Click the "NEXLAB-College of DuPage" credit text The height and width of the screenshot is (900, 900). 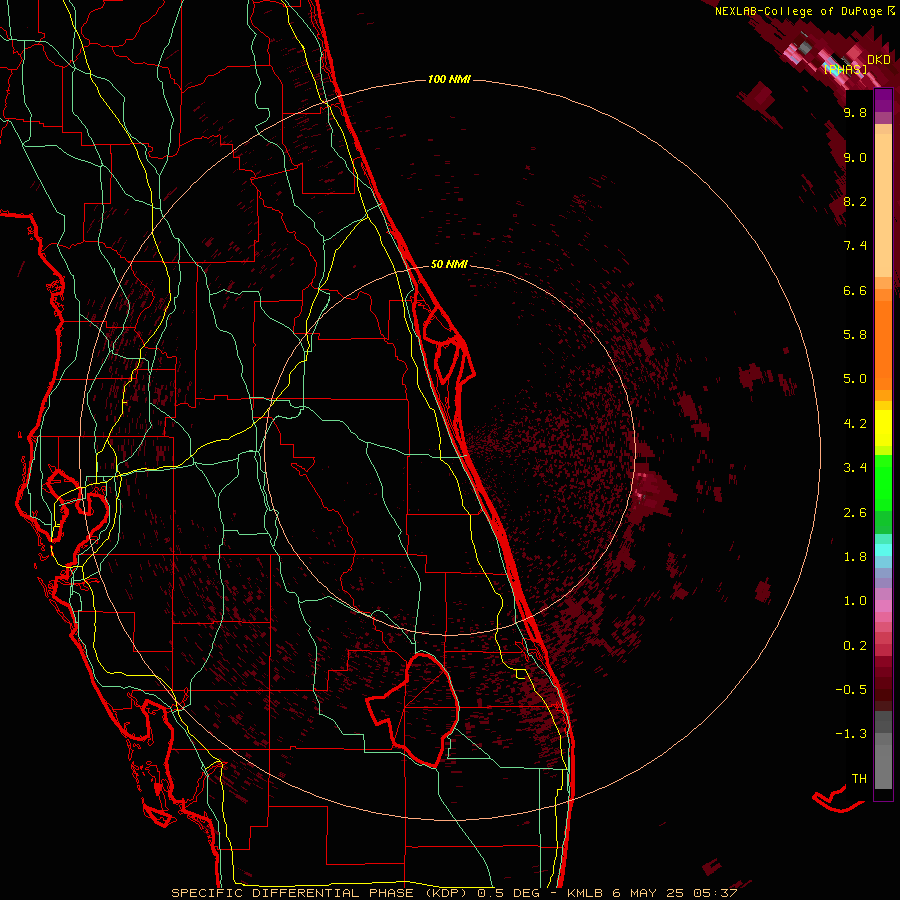point(798,11)
